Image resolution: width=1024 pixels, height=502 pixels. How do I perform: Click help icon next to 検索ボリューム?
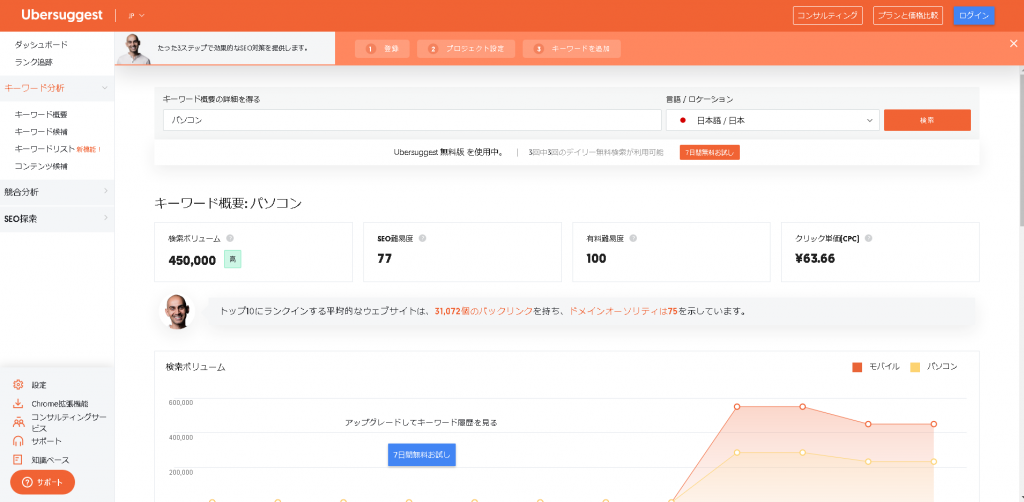tap(230, 239)
